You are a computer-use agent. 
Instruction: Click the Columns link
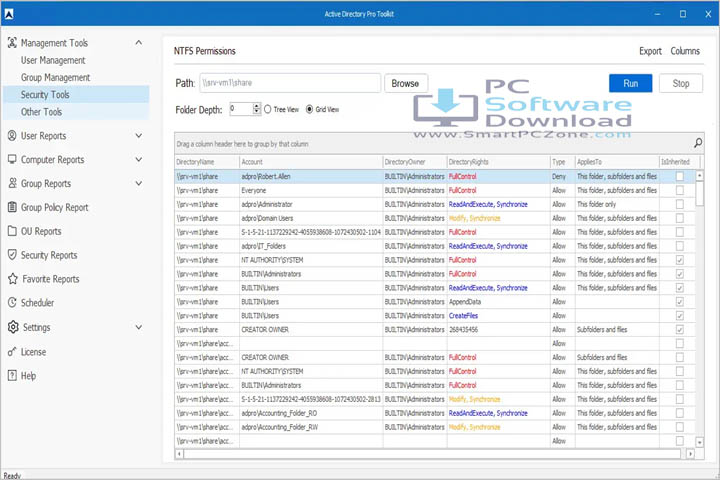[x=685, y=51]
